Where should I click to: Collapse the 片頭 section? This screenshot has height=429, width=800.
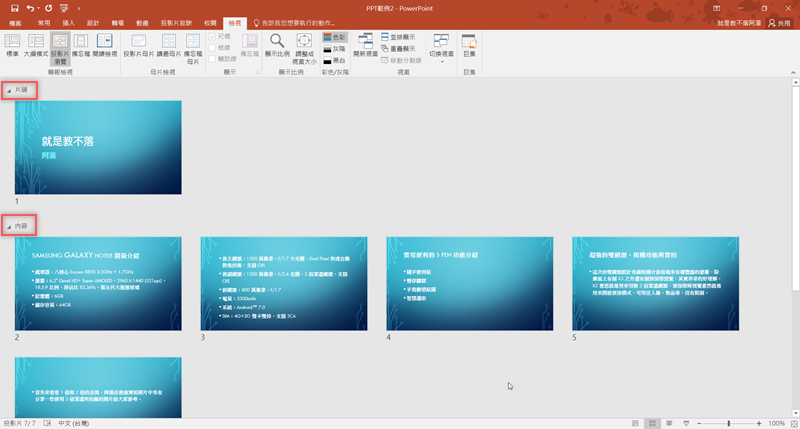point(9,91)
